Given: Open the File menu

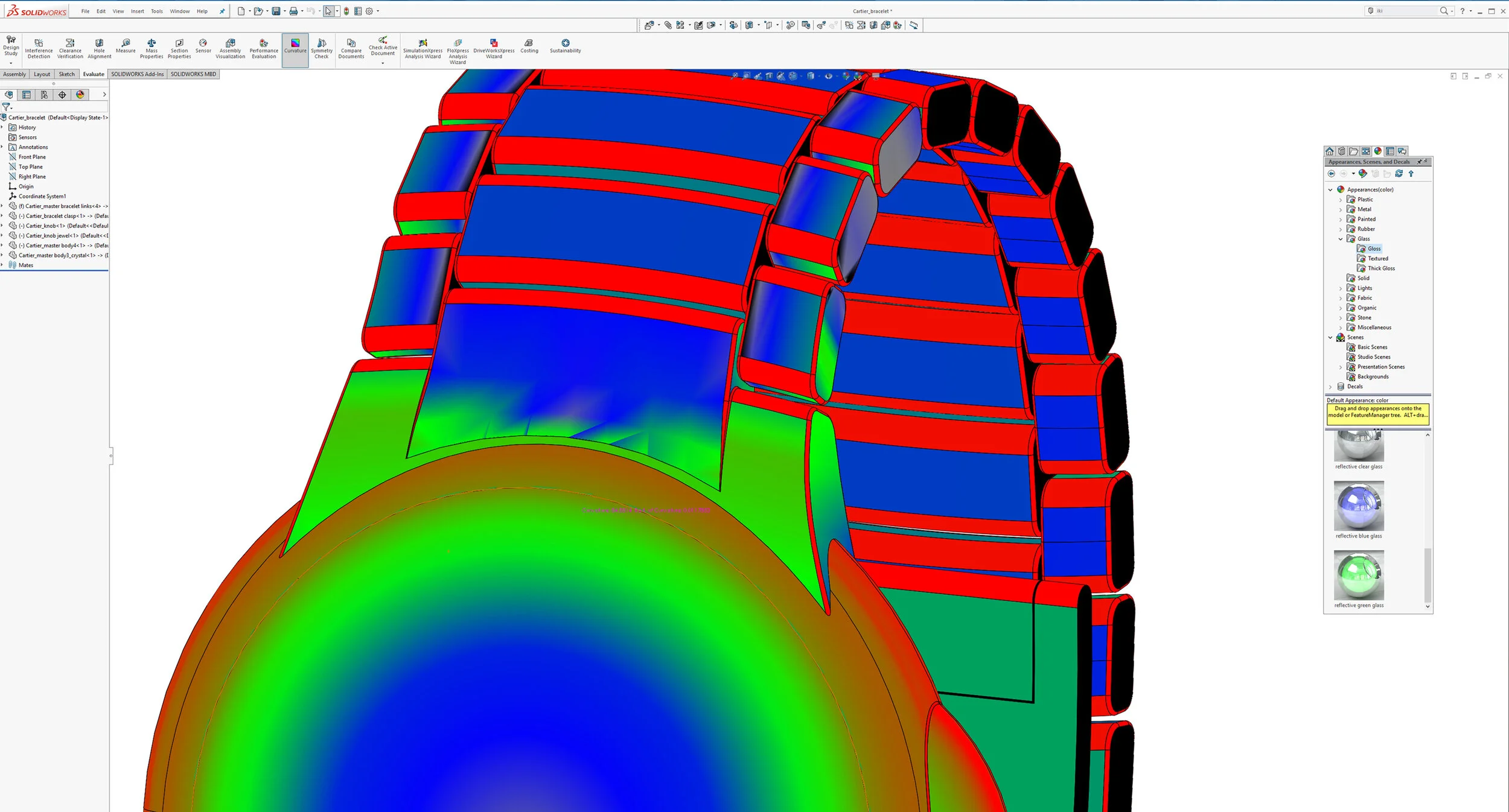Looking at the screenshot, I should pos(85,11).
